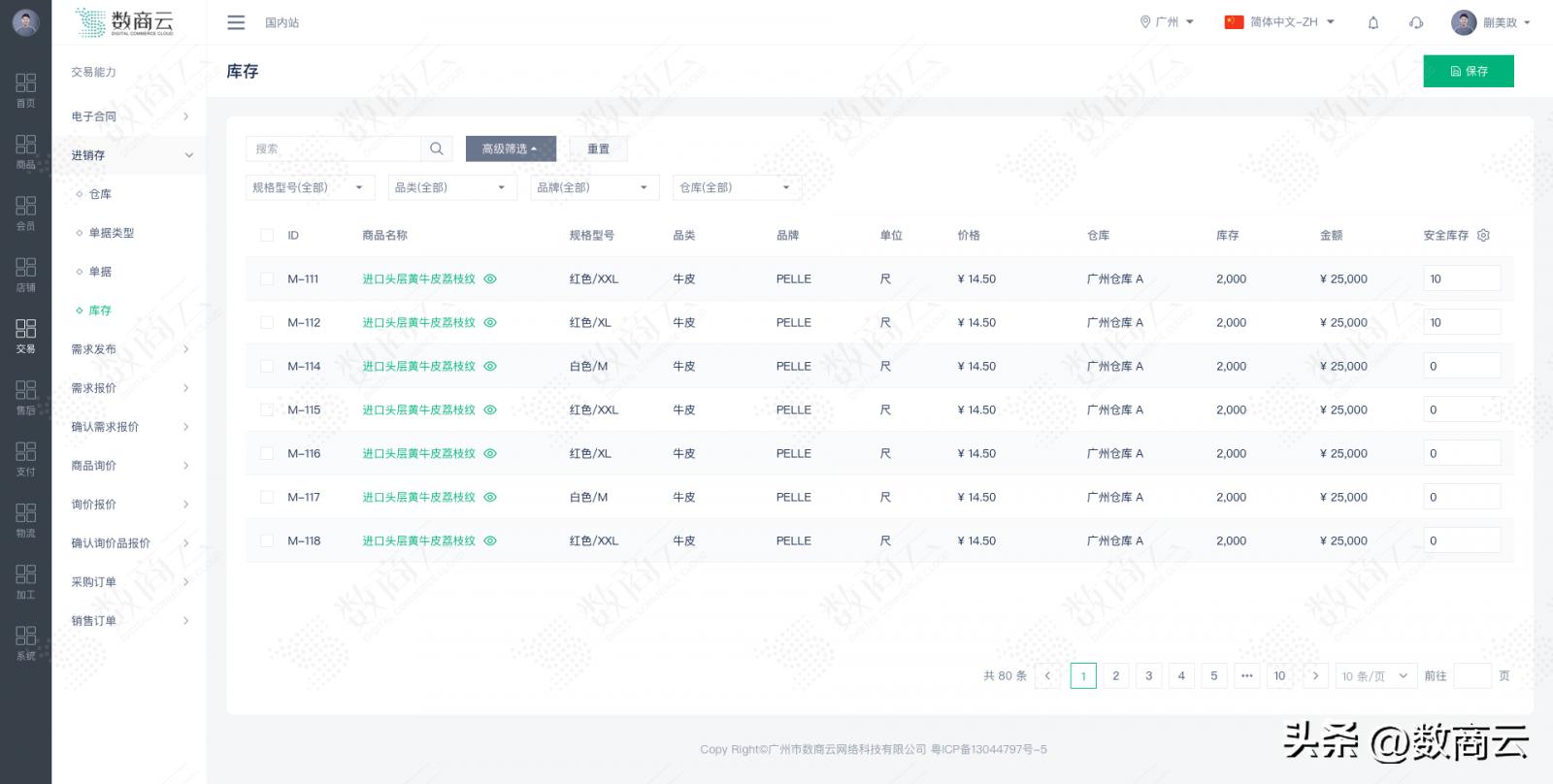Check the row M-118 checkbox

click(267, 540)
